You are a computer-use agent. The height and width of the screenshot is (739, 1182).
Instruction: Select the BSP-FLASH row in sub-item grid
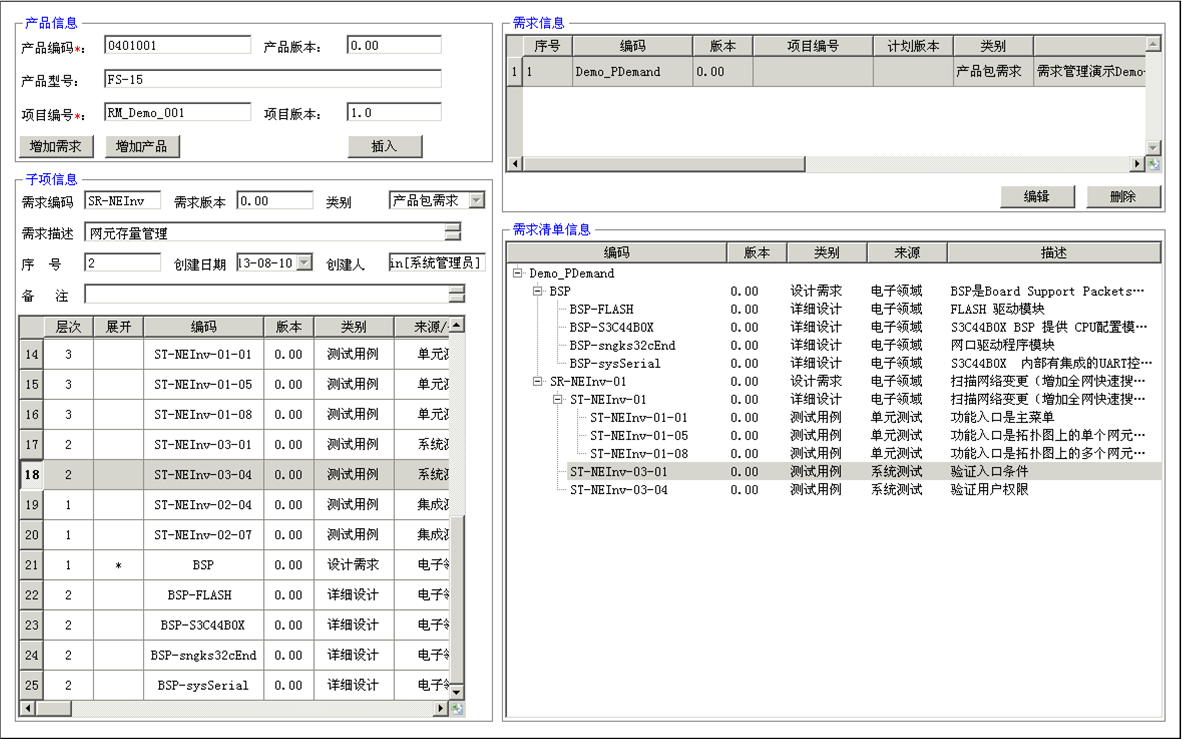coord(199,595)
